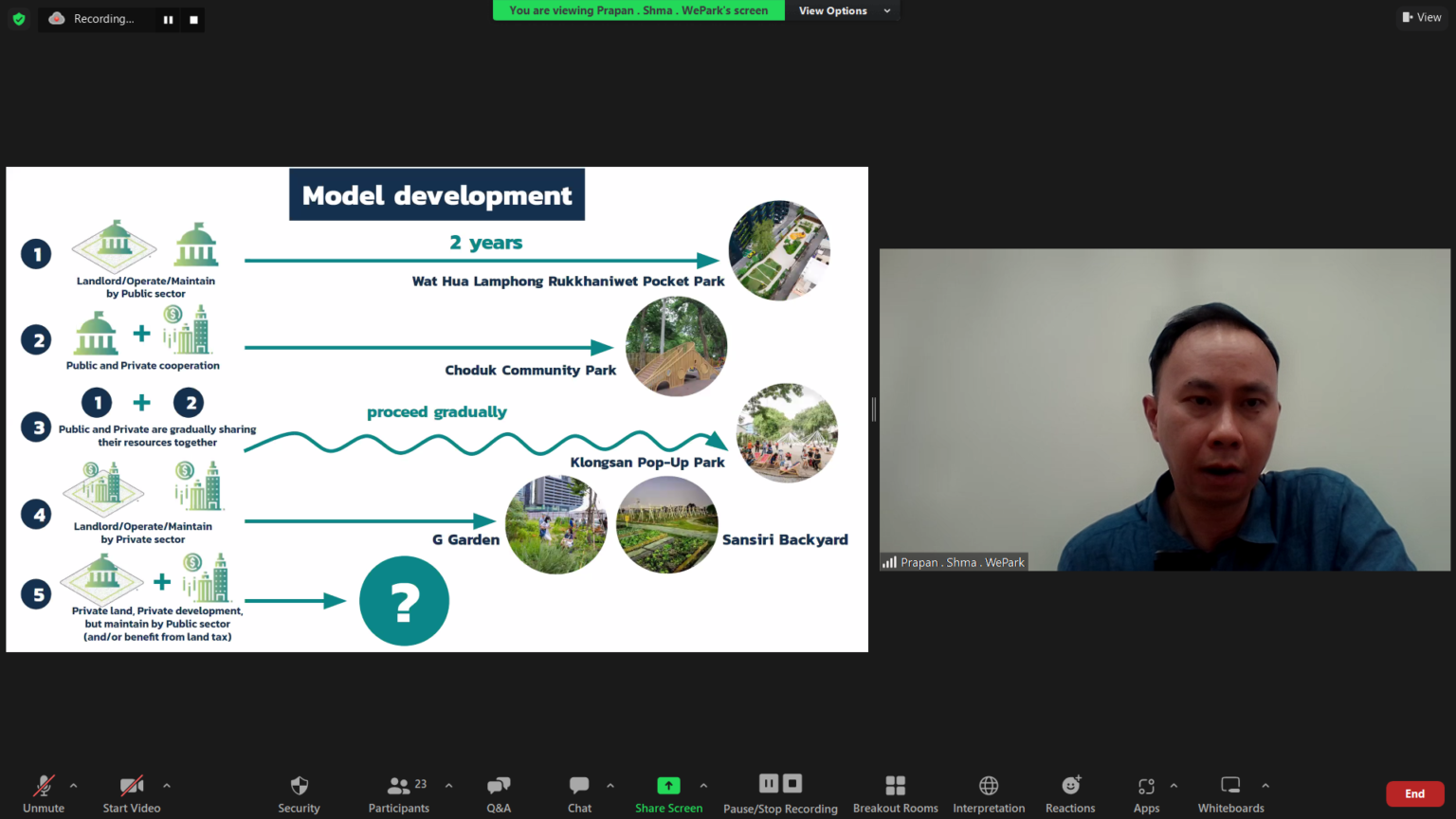This screenshot has height=819, width=1456.
Task: Toggle Share Screen
Action: pos(668,792)
